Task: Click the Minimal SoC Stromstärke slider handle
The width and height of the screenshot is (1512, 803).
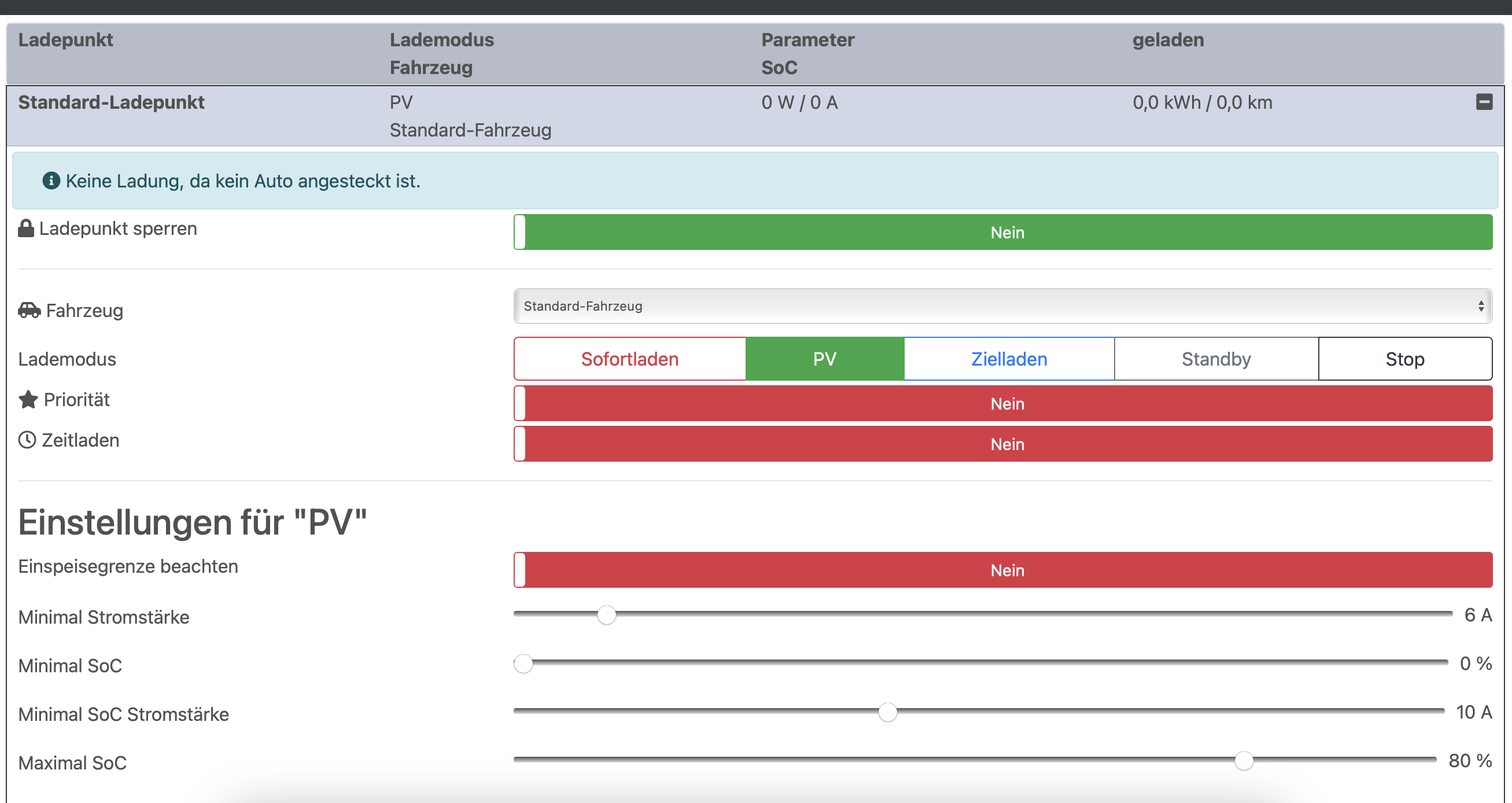Action: [x=887, y=712]
